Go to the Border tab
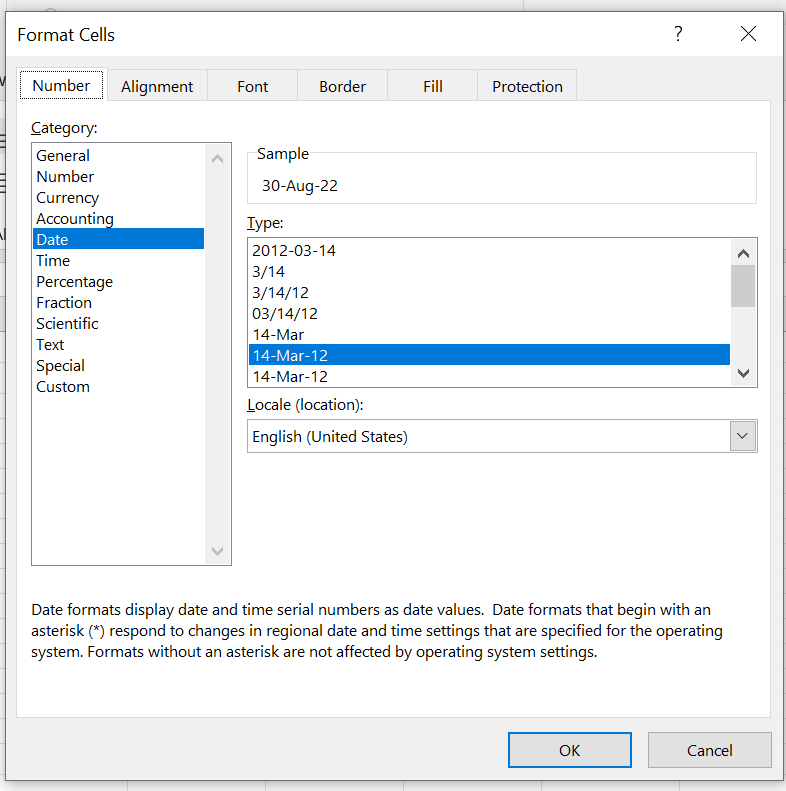 point(342,87)
